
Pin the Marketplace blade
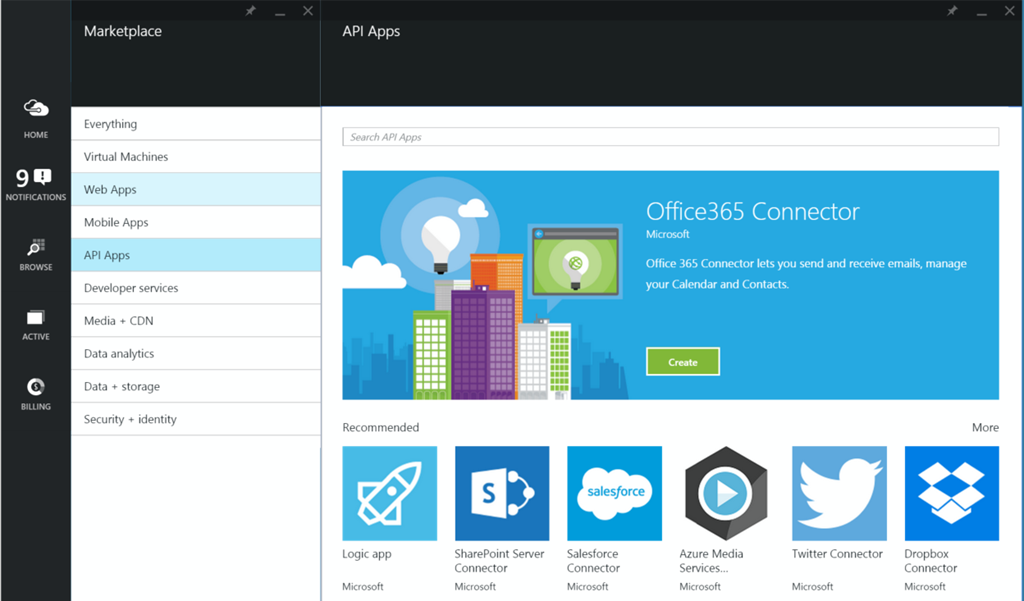click(x=251, y=10)
